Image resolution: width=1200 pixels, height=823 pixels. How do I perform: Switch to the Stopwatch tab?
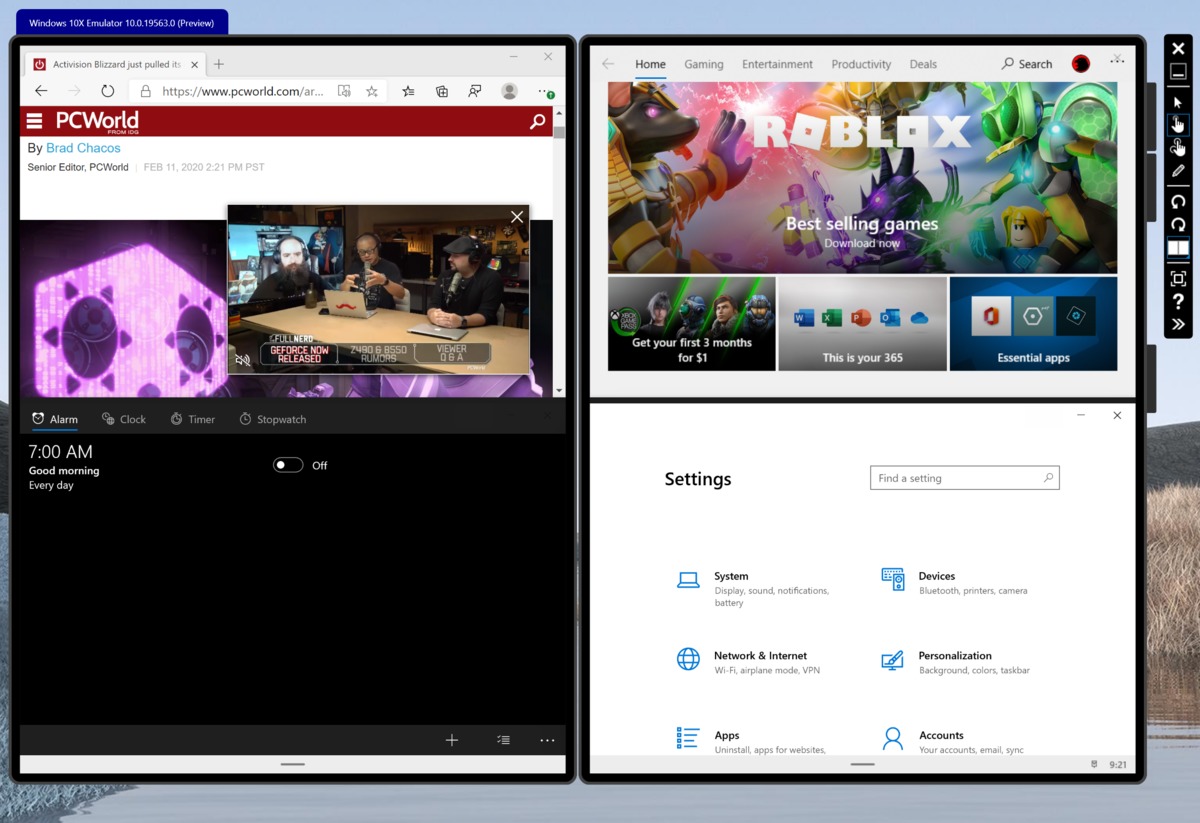coord(272,419)
